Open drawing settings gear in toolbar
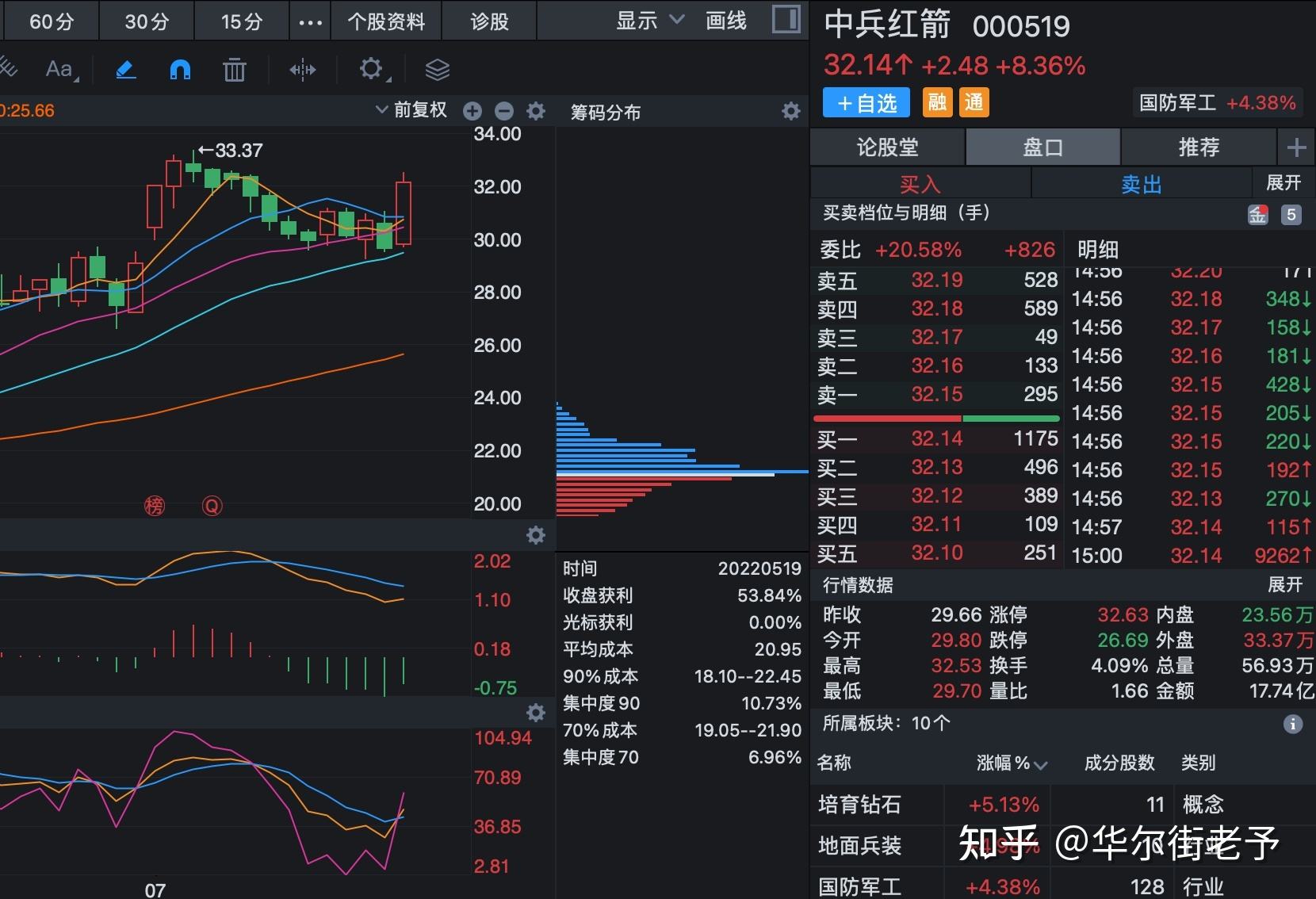The width and height of the screenshot is (1316, 899). pos(372,69)
